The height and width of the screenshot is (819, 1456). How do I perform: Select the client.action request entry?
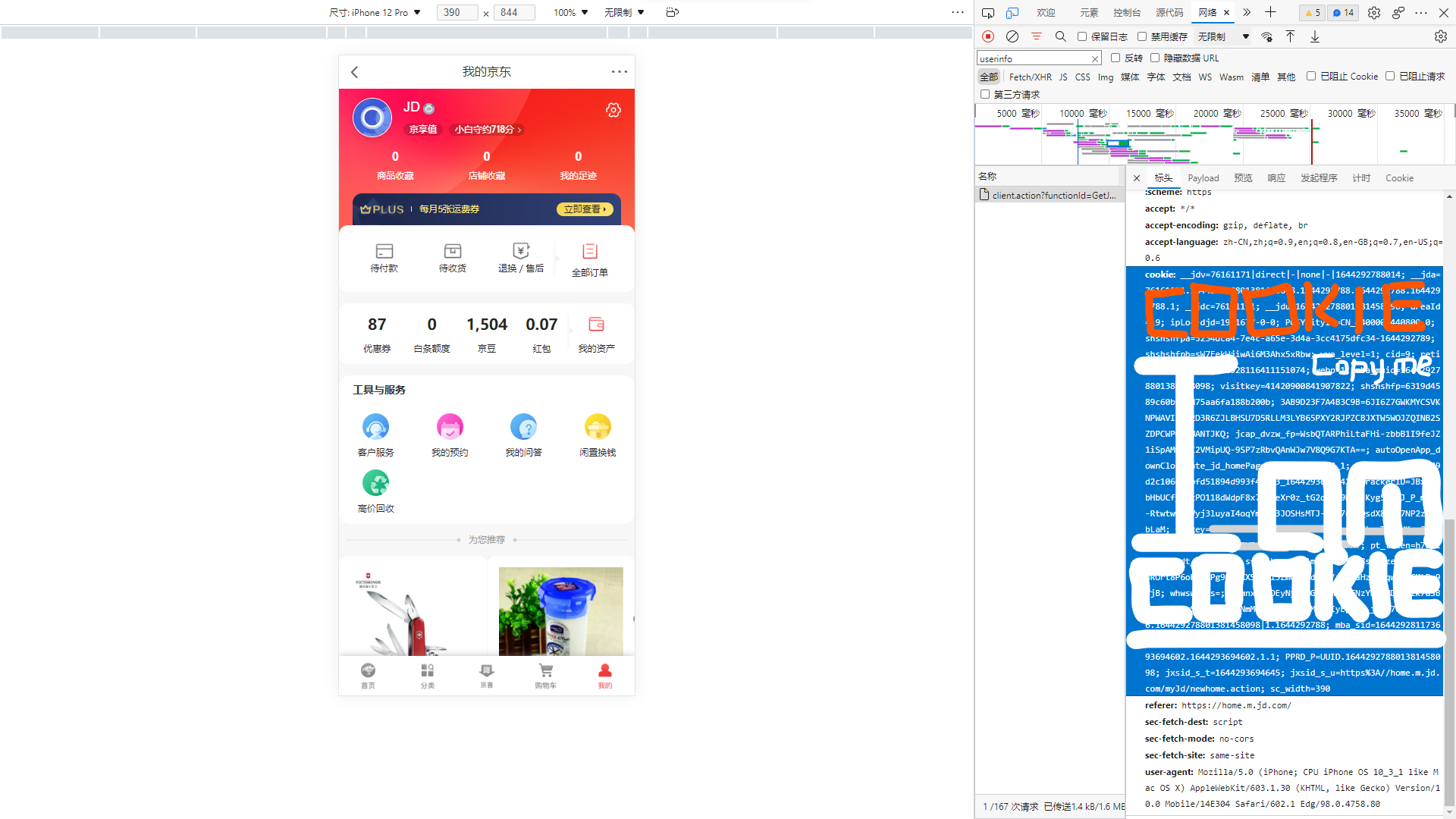point(1053,196)
